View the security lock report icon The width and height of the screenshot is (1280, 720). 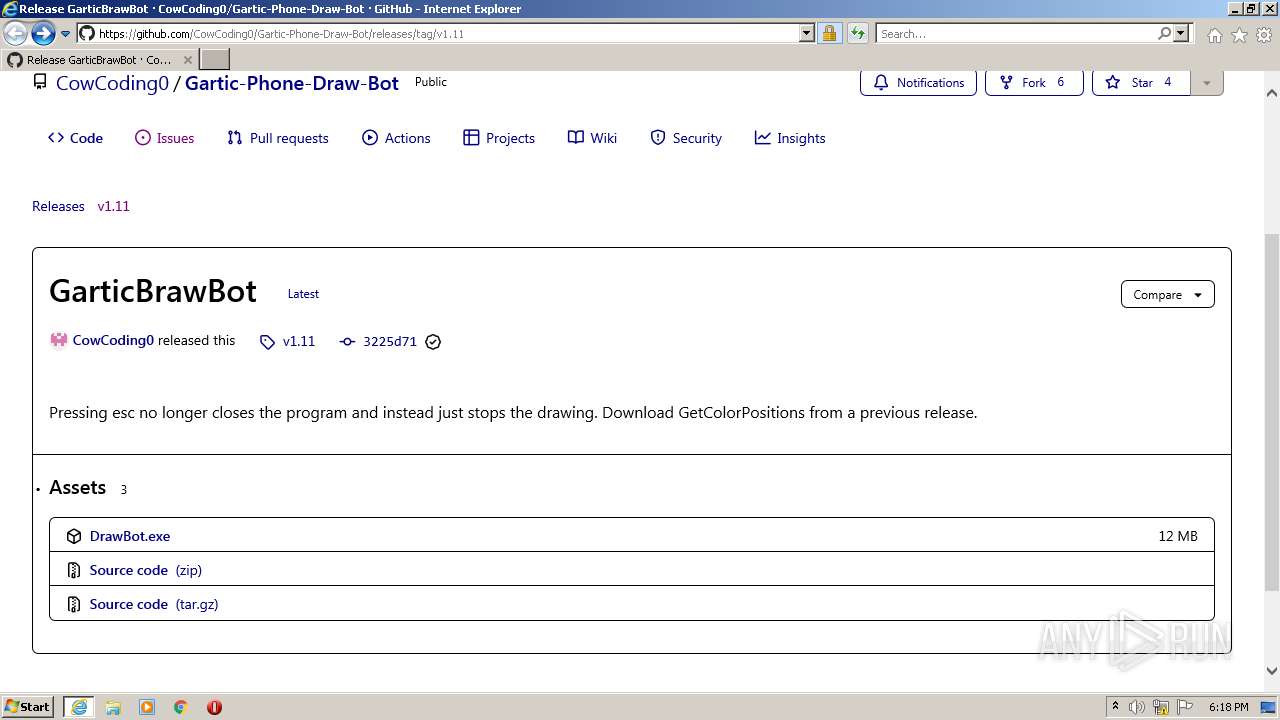coord(829,33)
